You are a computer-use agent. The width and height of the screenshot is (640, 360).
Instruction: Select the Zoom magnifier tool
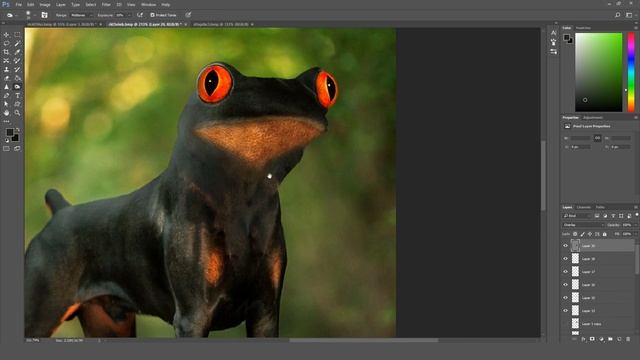pyautogui.click(x=17, y=113)
